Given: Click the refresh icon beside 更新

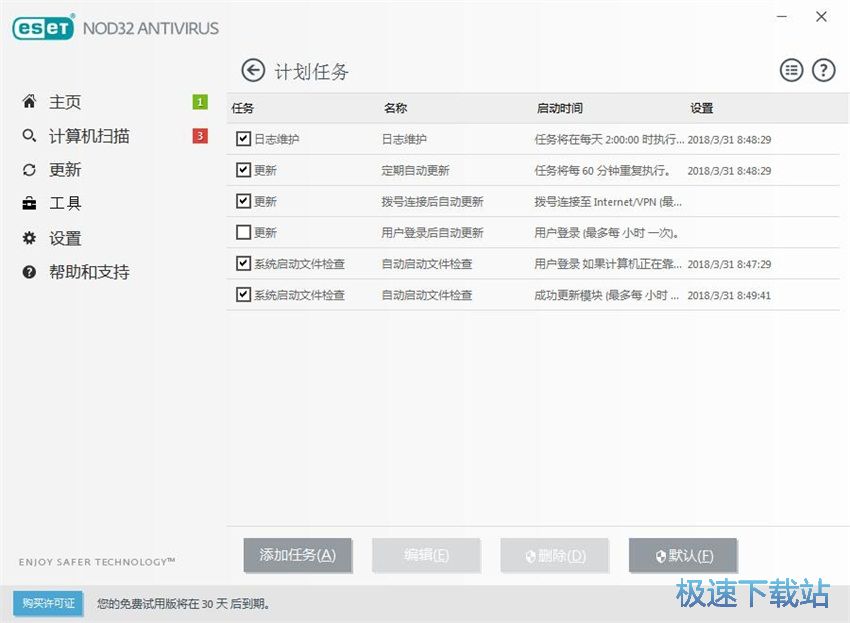Looking at the screenshot, I should [29, 170].
